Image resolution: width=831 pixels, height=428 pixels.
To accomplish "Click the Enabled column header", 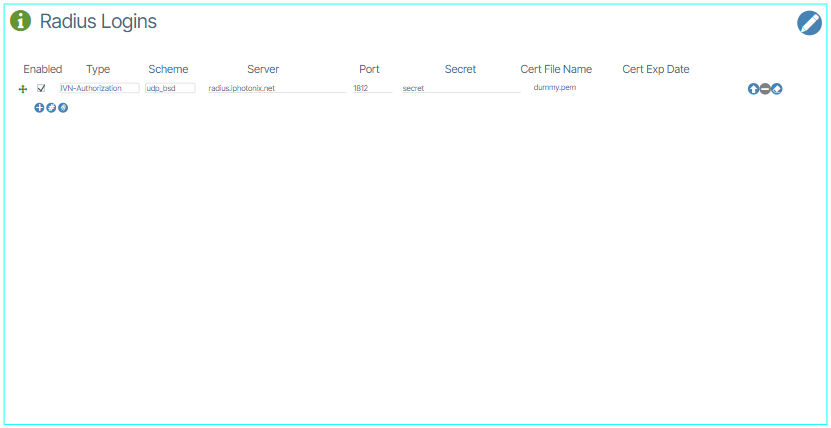I will pos(43,69).
